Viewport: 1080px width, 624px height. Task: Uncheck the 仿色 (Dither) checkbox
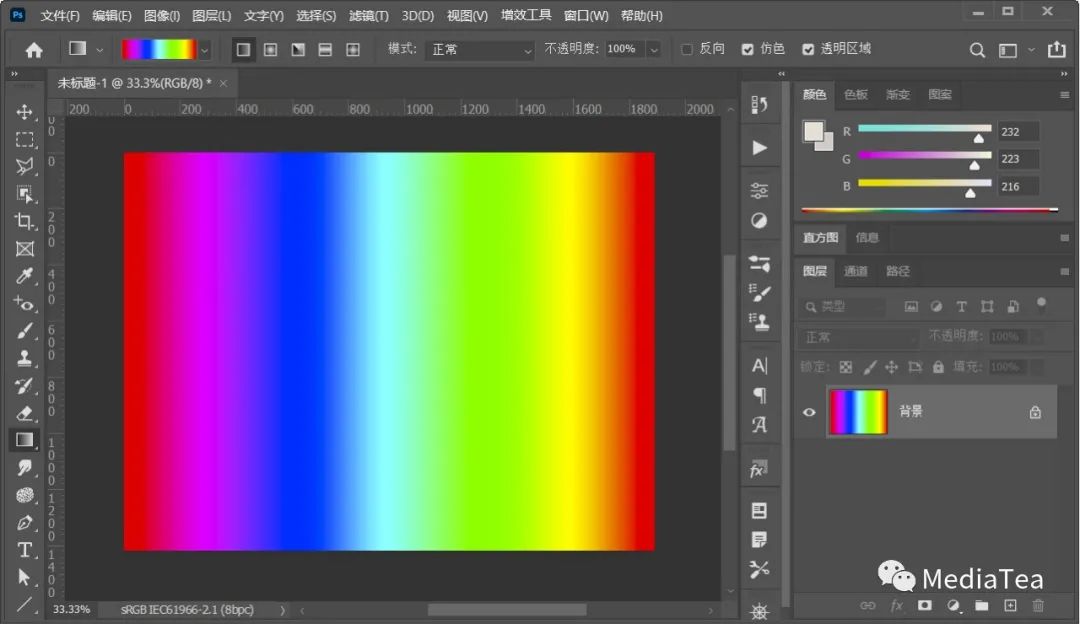tap(747, 49)
